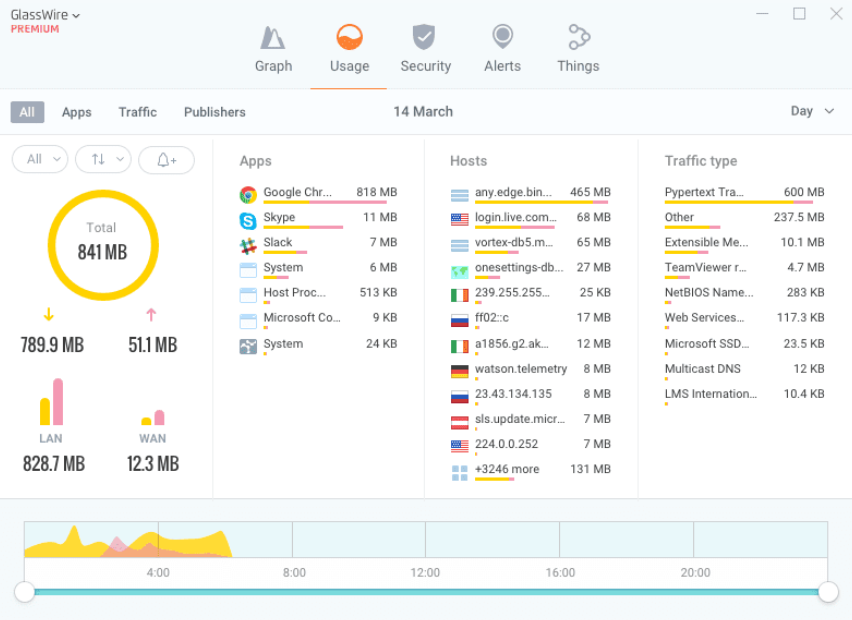Open the Alerts icon

[x=502, y=37]
